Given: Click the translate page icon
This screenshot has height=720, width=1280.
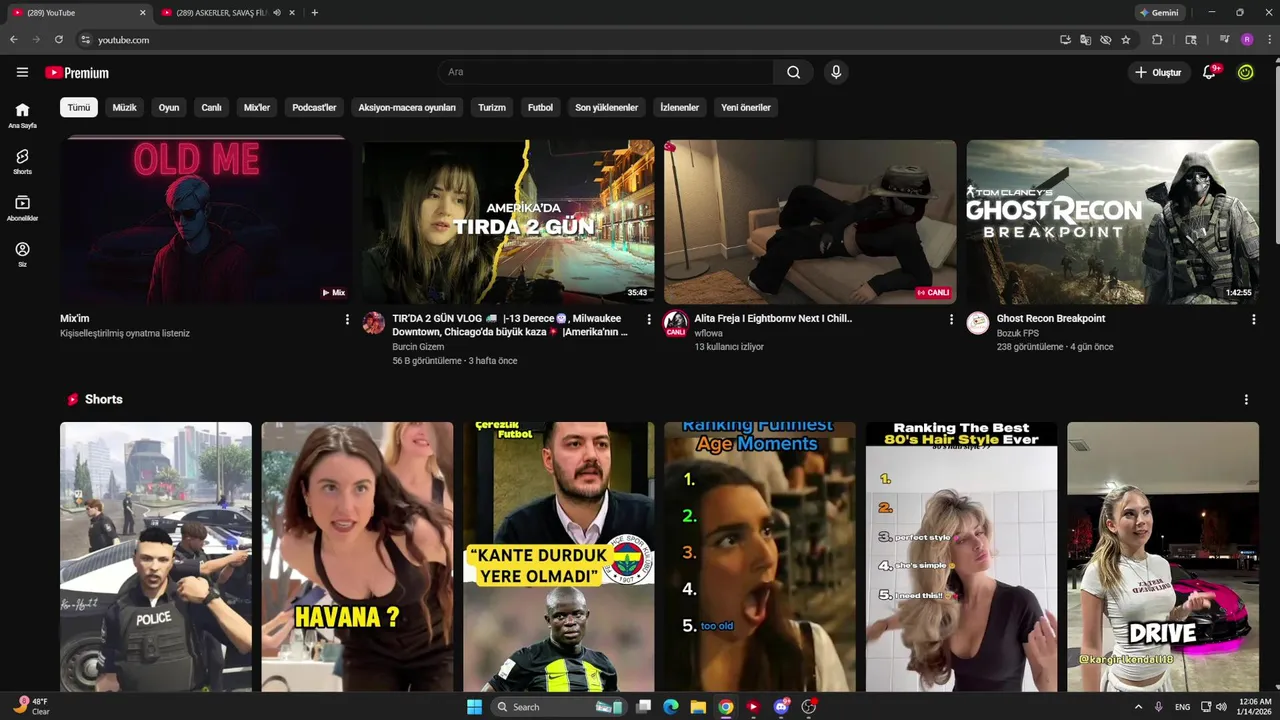Looking at the screenshot, I should [x=1085, y=40].
